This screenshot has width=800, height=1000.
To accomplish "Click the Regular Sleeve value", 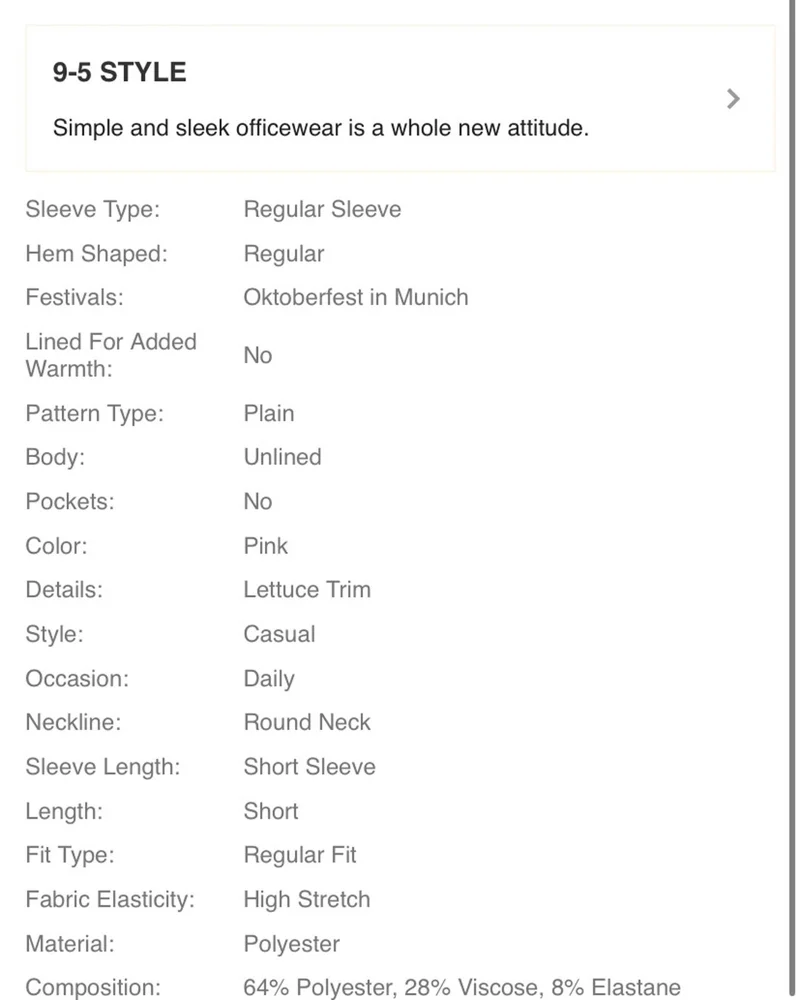I will [322, 209].
